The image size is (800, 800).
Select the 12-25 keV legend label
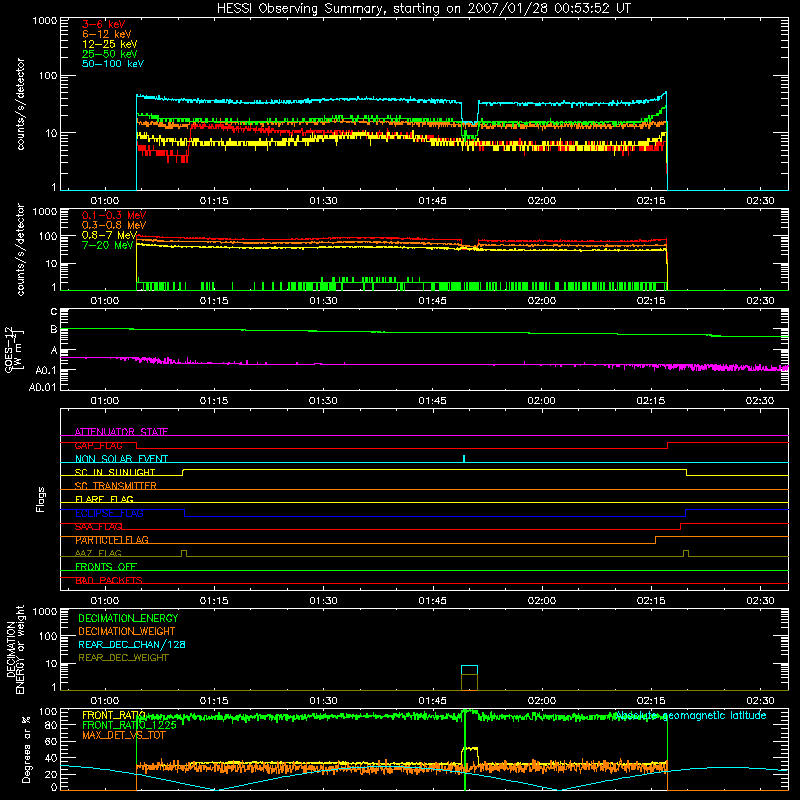coord(109,44)
